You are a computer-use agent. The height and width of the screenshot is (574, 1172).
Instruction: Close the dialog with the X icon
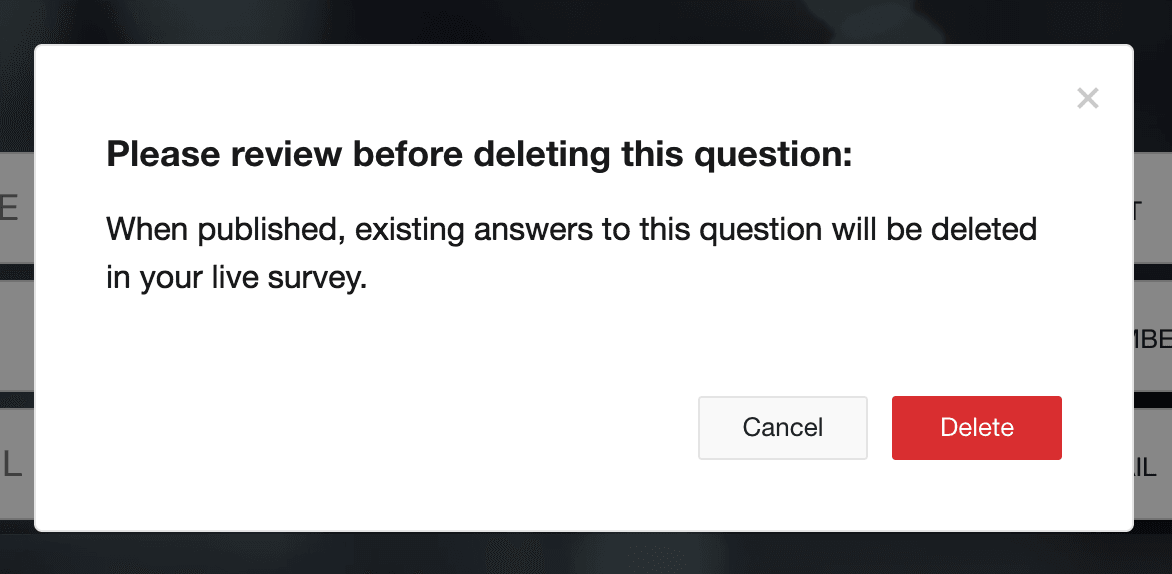coord(1088,98)
